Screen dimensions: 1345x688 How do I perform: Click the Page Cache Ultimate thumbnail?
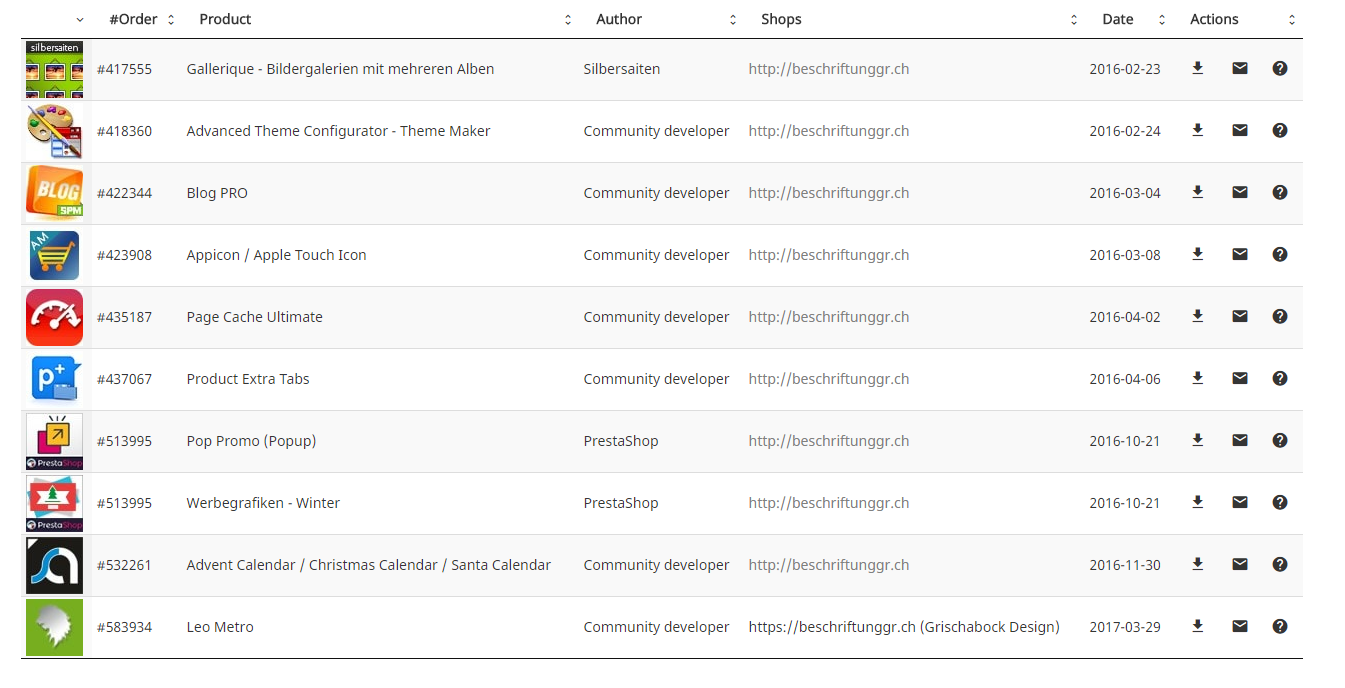pos(54,317)
